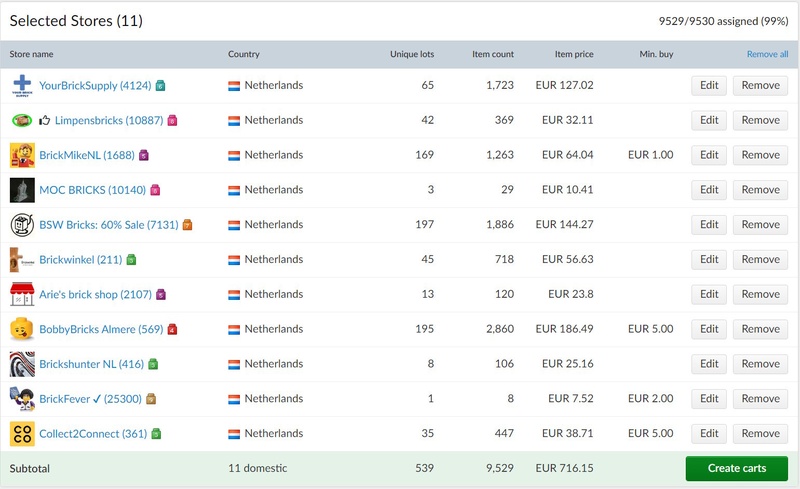Screen dimensions: 800x489
Task: Open the Brickwinkel (211) store link
Action: (x=80, y=260)
